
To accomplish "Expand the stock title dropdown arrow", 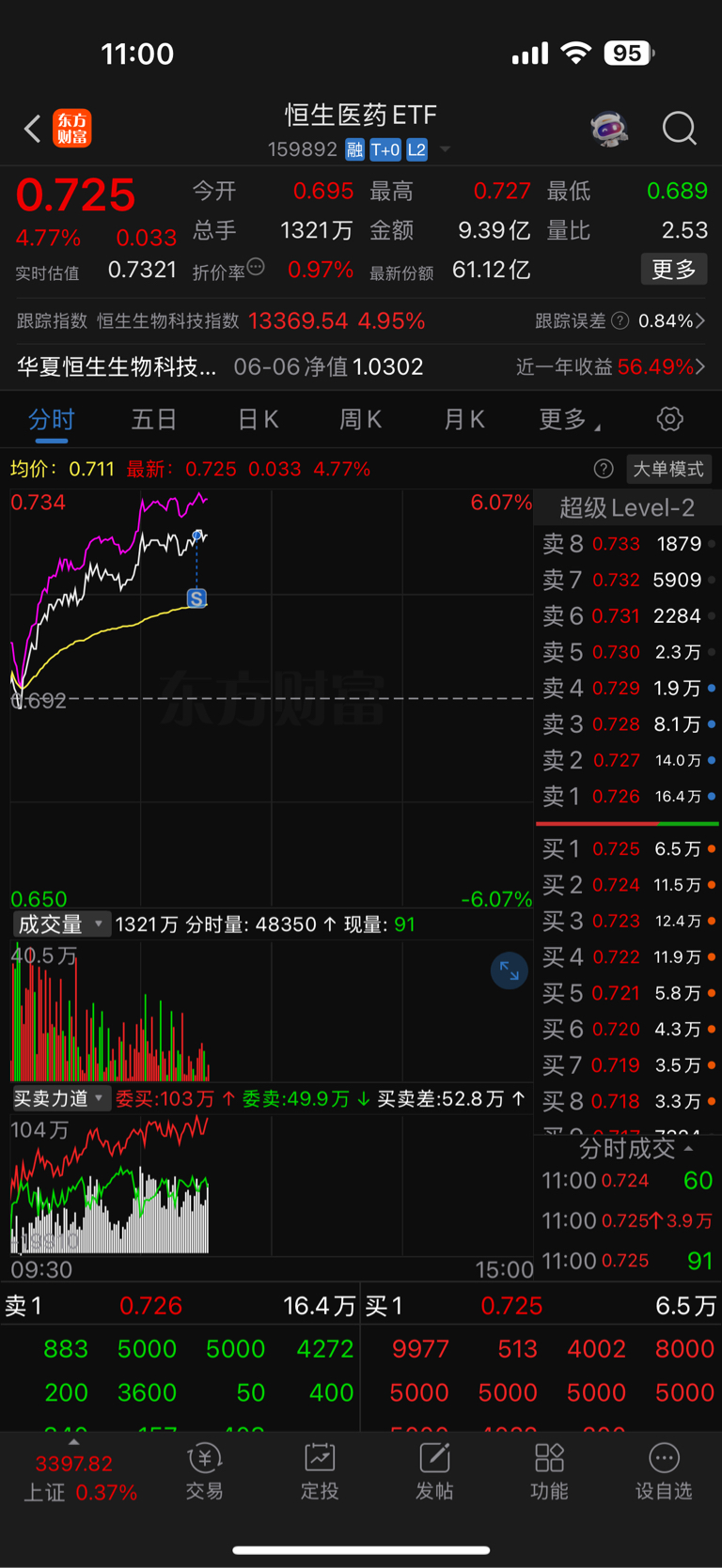I will [x=446, y=149].
